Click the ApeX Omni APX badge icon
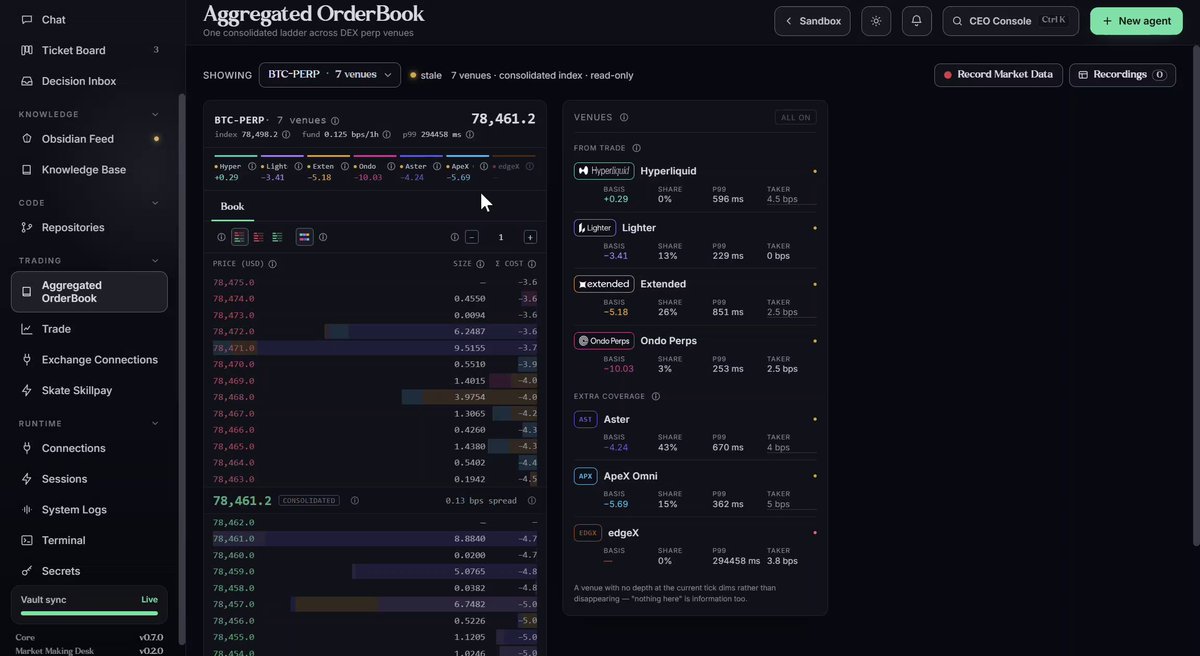This screenshot has width=1200, height=656. tap(586, 476)
